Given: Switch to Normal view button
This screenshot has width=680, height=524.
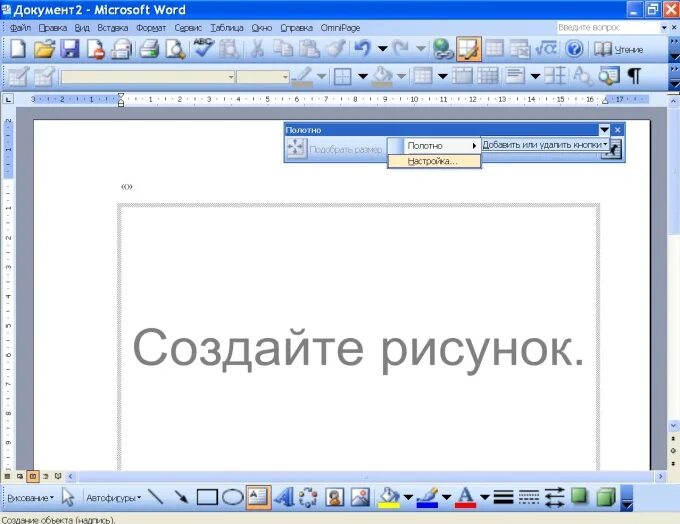Looking at the screenshot, I should [7, 476].
